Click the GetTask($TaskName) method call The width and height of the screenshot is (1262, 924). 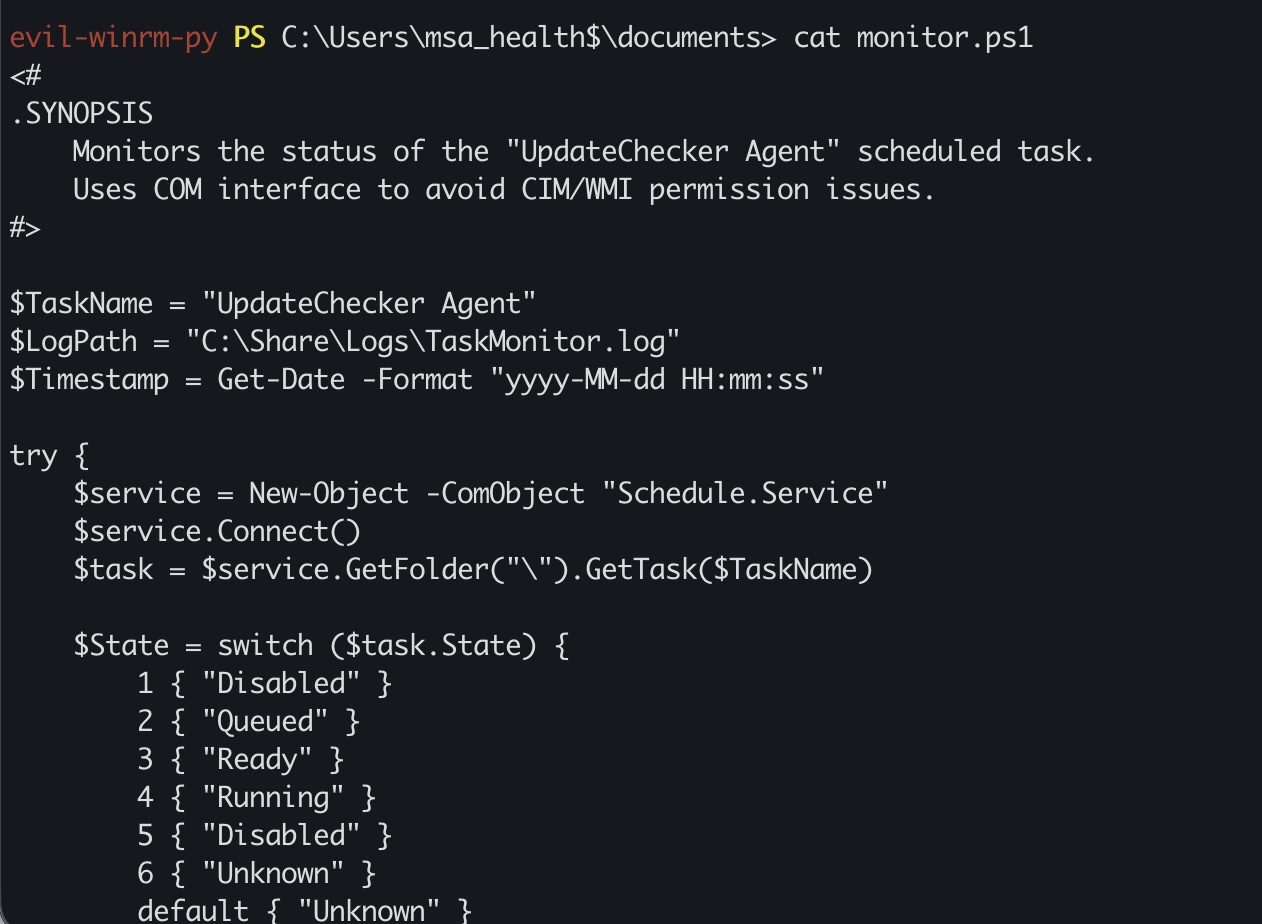click(x=729, y=569)
